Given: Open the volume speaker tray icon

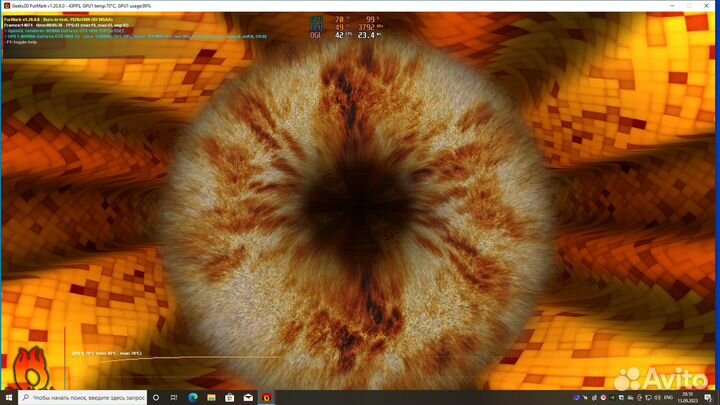Looking at the screenshot, I should click(x=657, y=398).
